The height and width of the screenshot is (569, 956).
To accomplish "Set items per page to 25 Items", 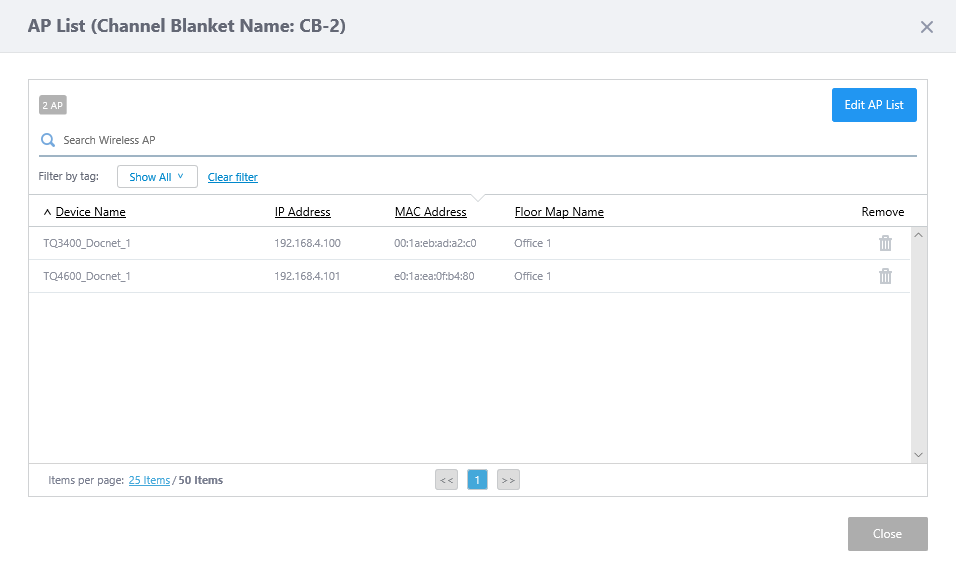I will pos(149,480).
